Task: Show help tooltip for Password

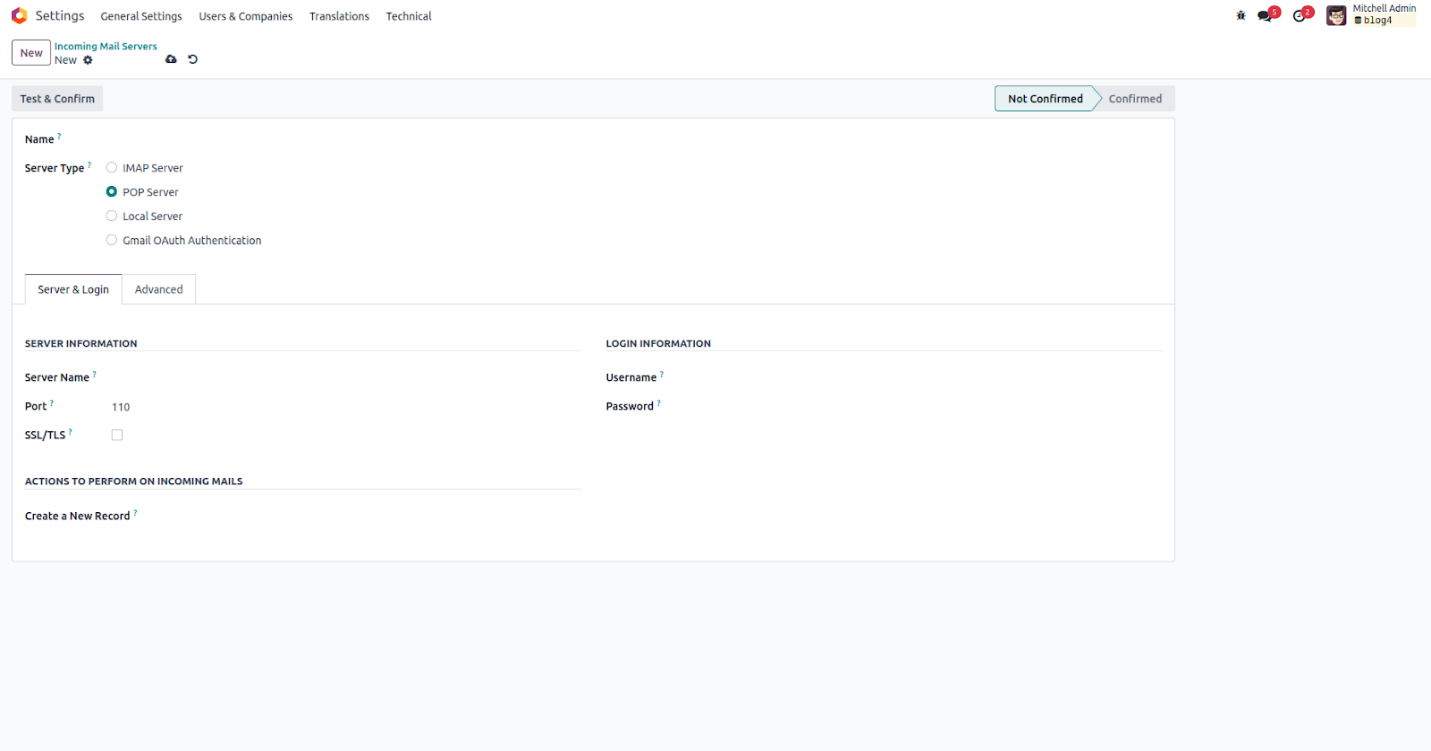Action: [659, 403]
